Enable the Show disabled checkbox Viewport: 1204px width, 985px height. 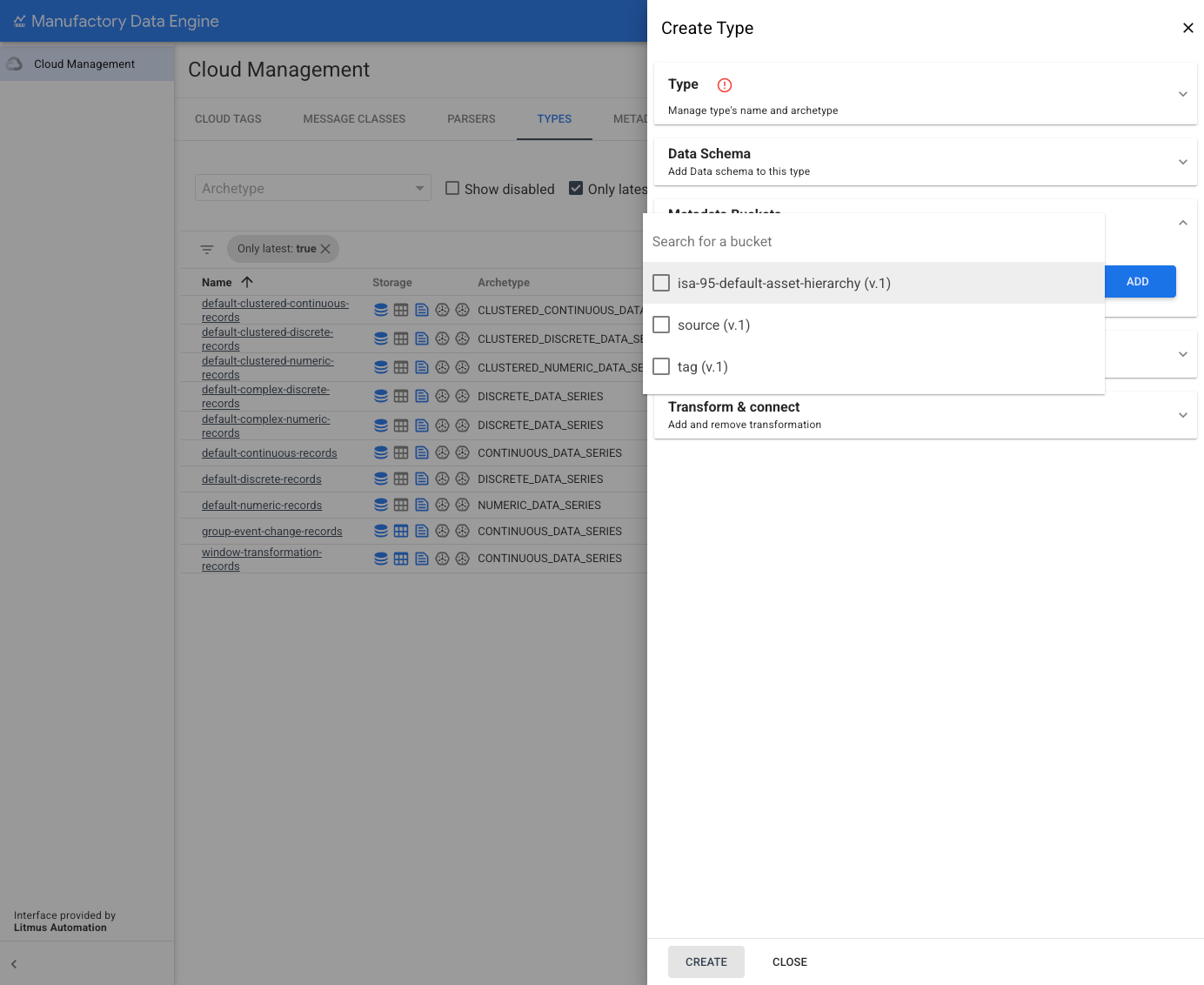point(452,189)
